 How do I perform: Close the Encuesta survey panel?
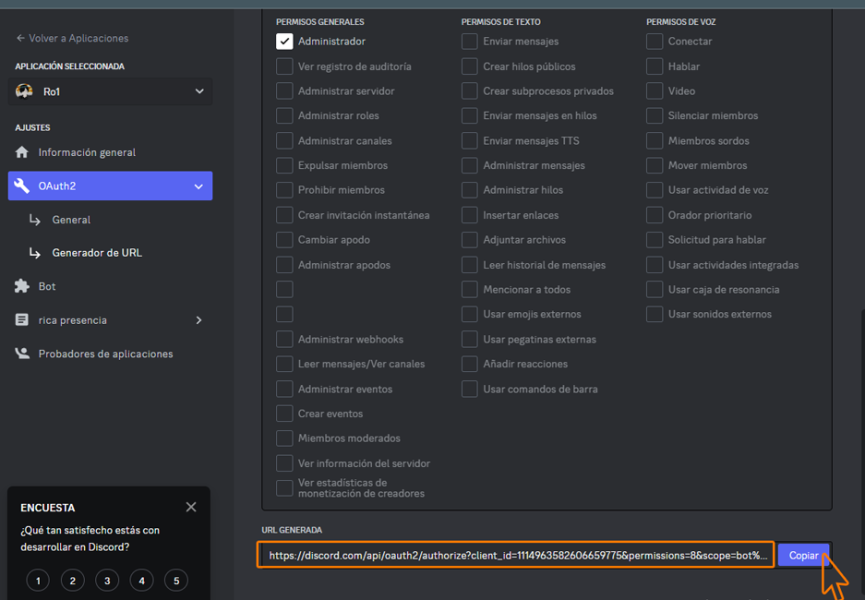(191, 507)
